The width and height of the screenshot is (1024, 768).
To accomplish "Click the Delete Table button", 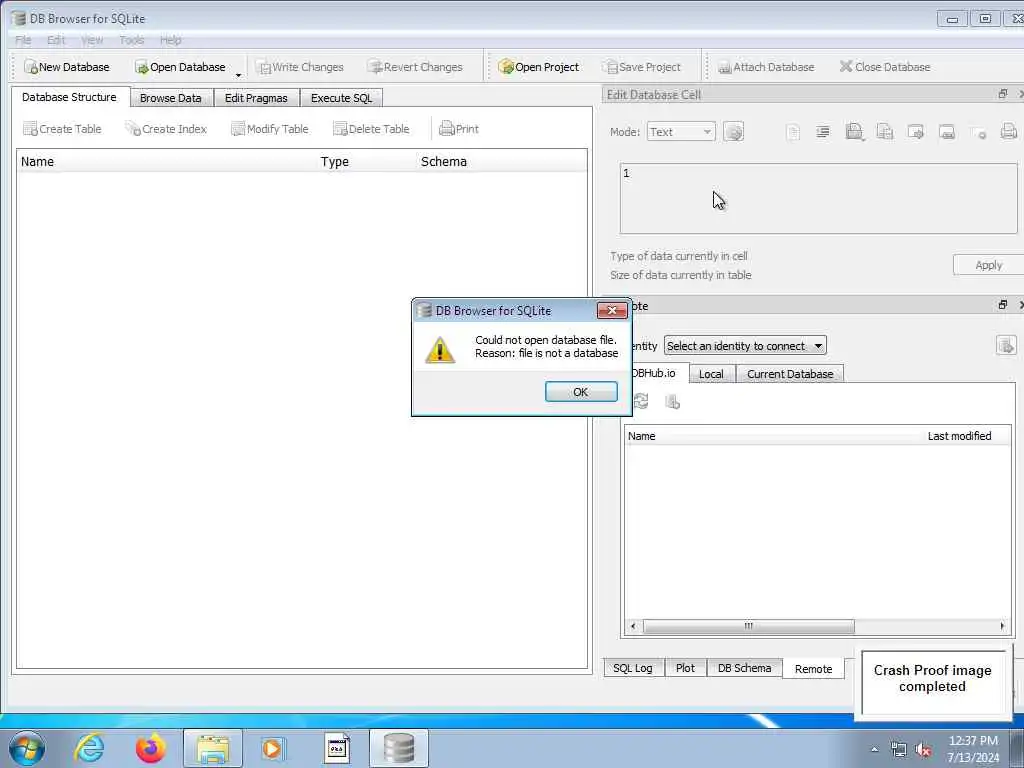I will tap(371, 129).
